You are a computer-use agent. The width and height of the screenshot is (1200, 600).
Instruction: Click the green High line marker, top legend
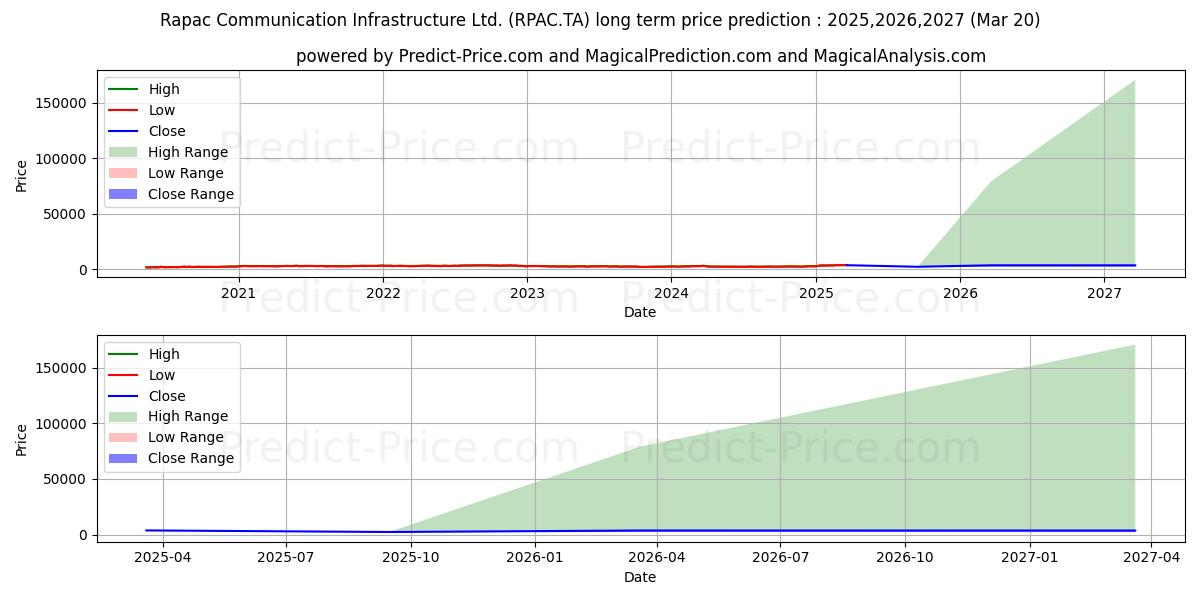126,89
